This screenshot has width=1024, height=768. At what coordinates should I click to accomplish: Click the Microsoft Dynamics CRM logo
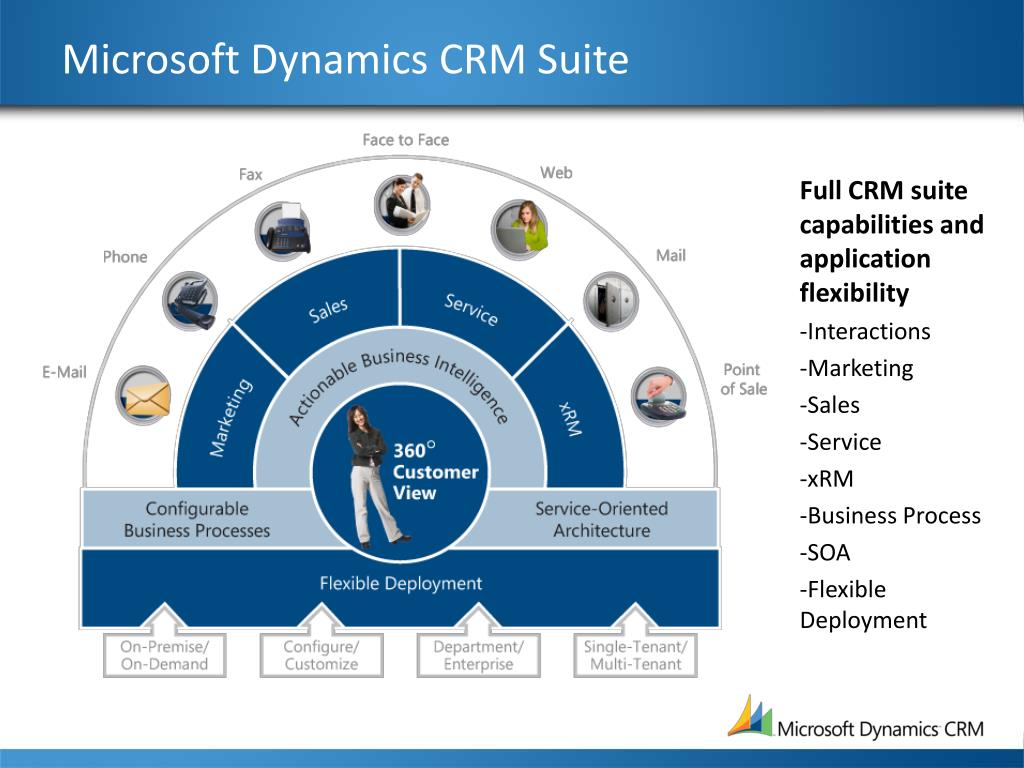pos(856,718)
